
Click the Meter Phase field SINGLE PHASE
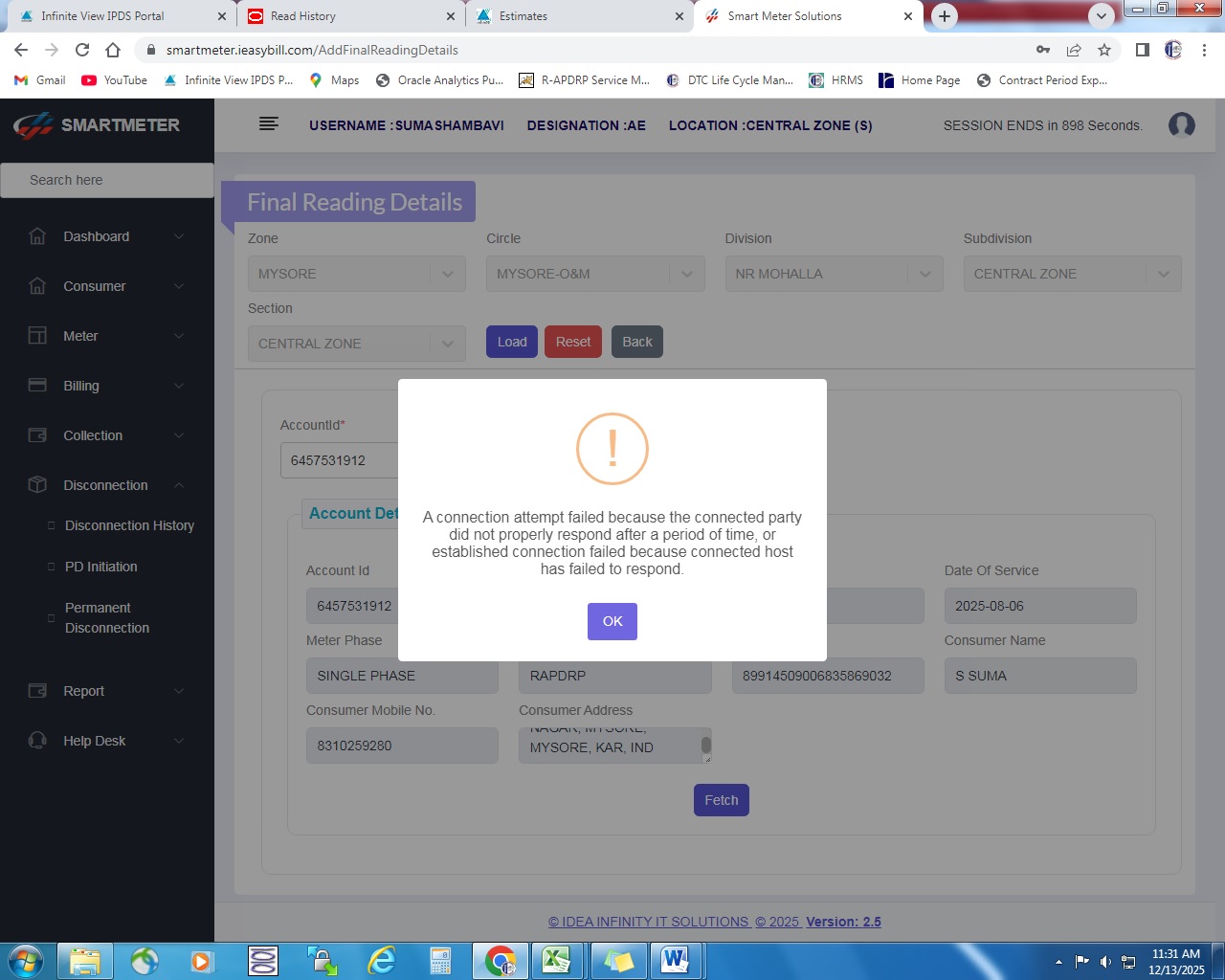tap(402, 676)
